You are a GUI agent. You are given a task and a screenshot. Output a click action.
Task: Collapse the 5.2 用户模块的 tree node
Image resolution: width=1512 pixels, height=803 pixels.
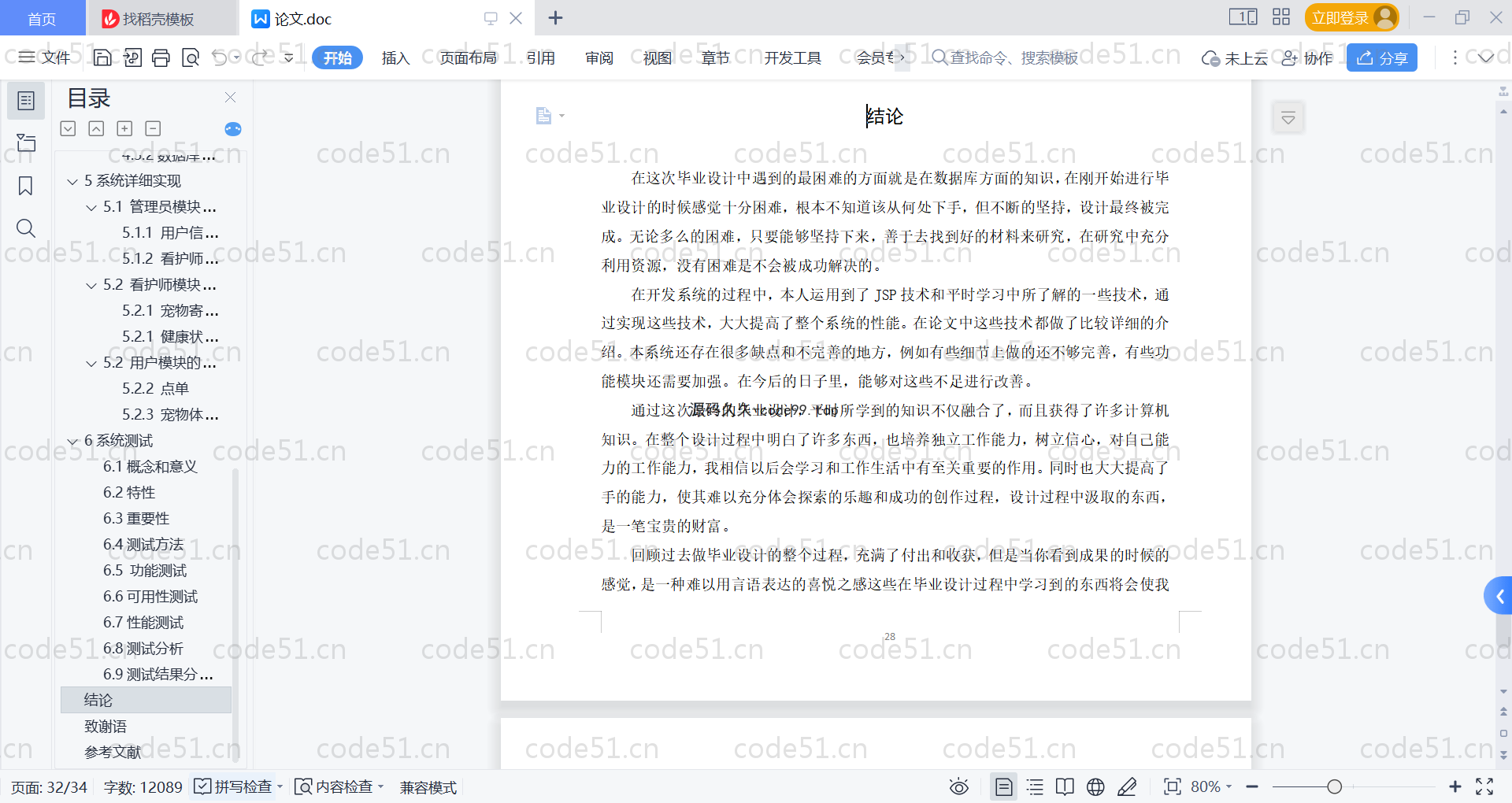(x=91, y=364)
